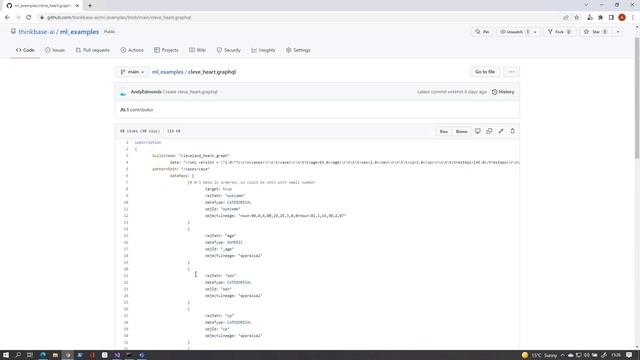
Task: Click AndyEdmonds avatar thumbnail
Action: [123, 92]
